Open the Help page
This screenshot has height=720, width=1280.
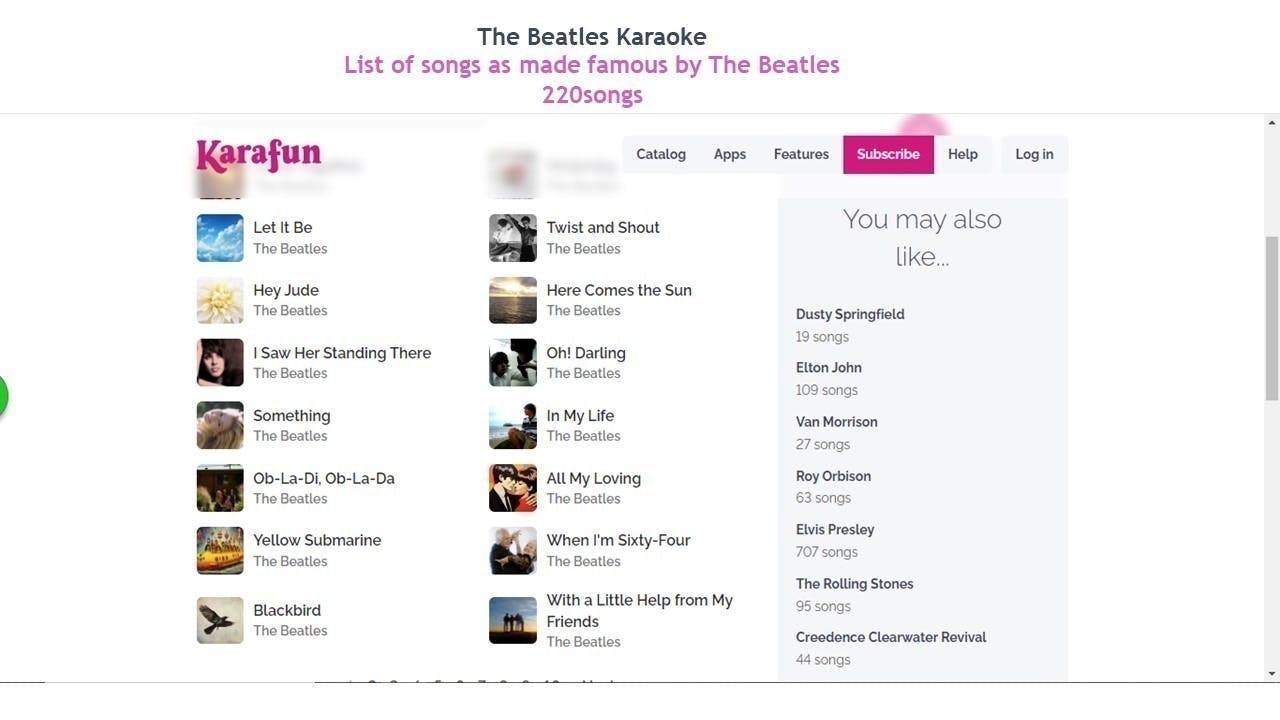(963, 154)
